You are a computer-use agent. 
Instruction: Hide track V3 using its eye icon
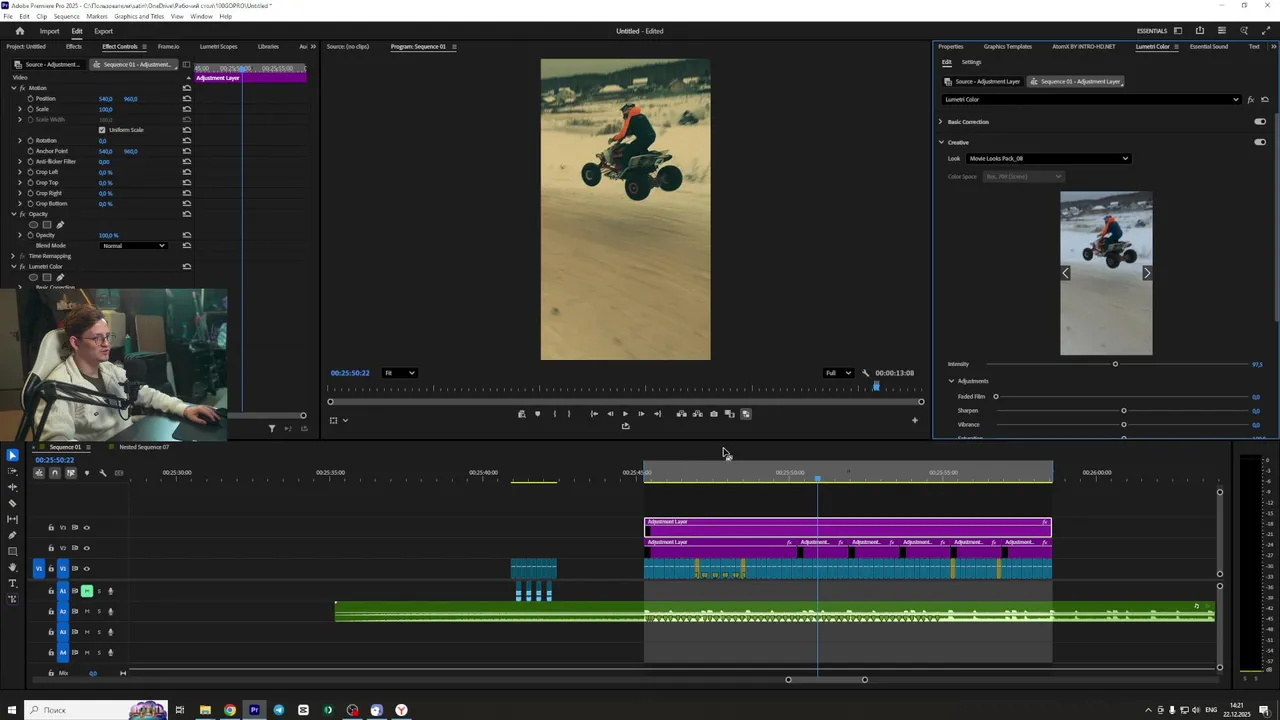(86, 528)
